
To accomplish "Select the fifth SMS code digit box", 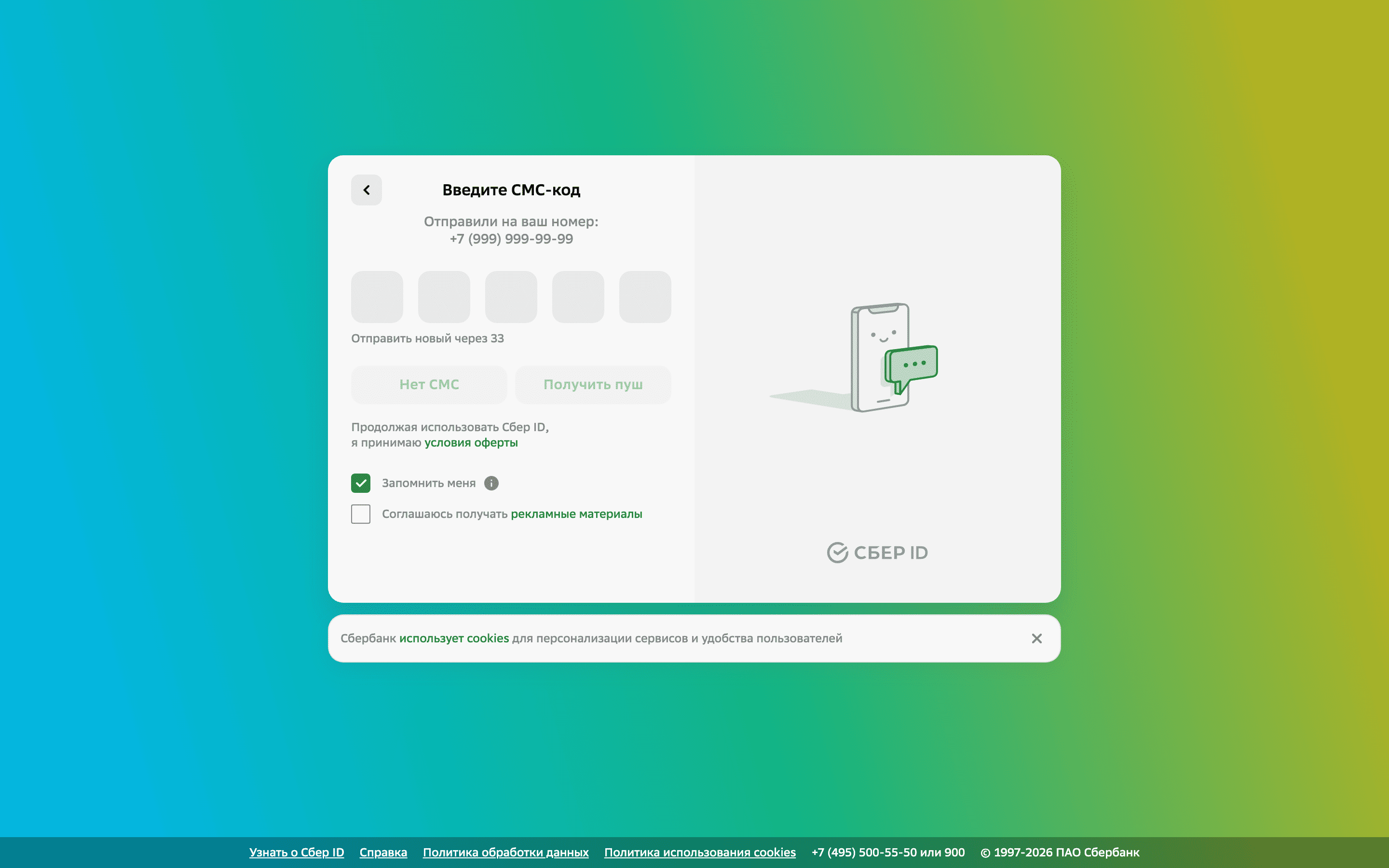I will coord(645,297).
